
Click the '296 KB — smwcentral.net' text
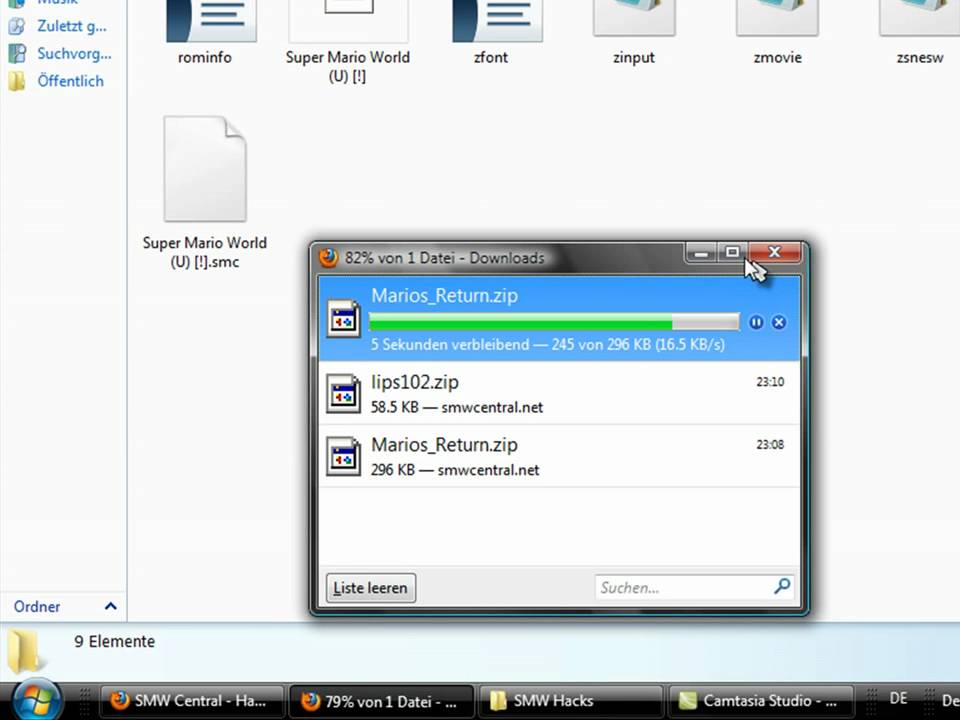(x=455, y=470)
